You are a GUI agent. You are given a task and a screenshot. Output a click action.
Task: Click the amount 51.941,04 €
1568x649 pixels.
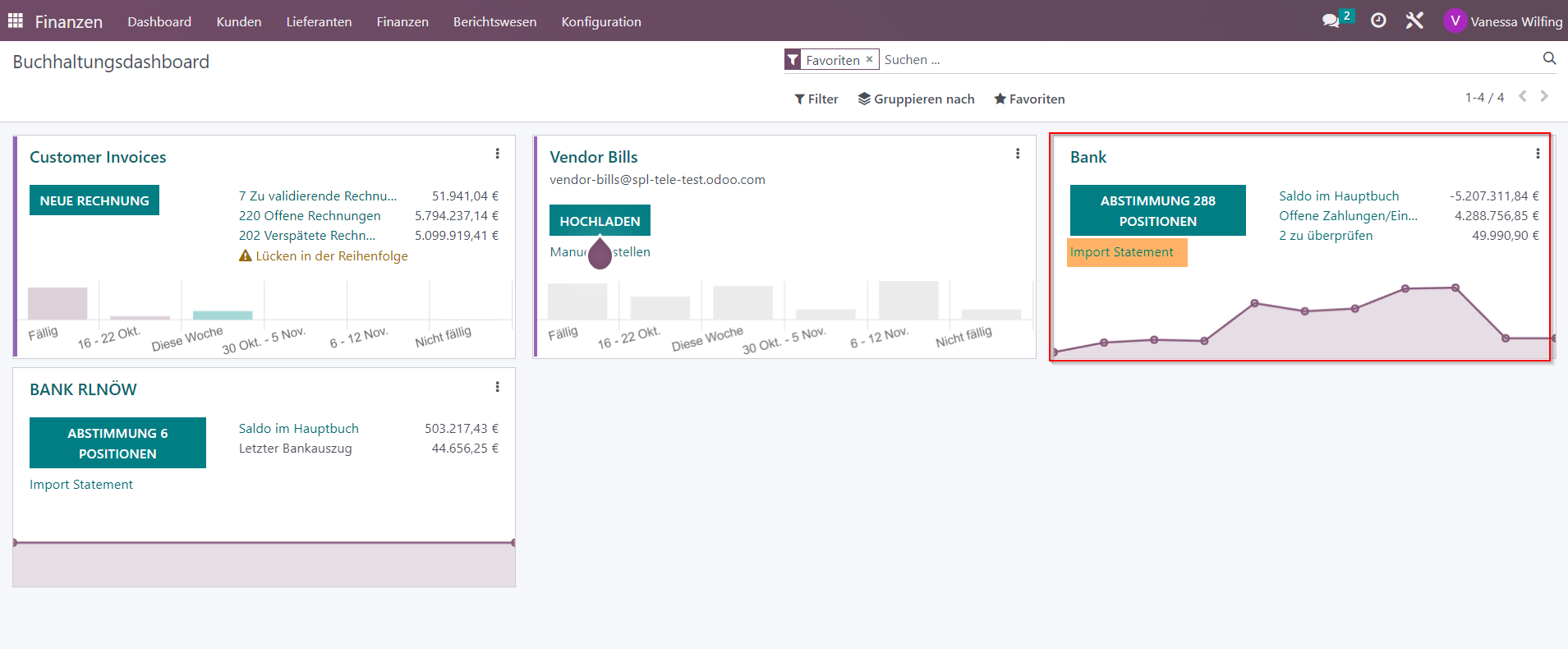[465, 196]
